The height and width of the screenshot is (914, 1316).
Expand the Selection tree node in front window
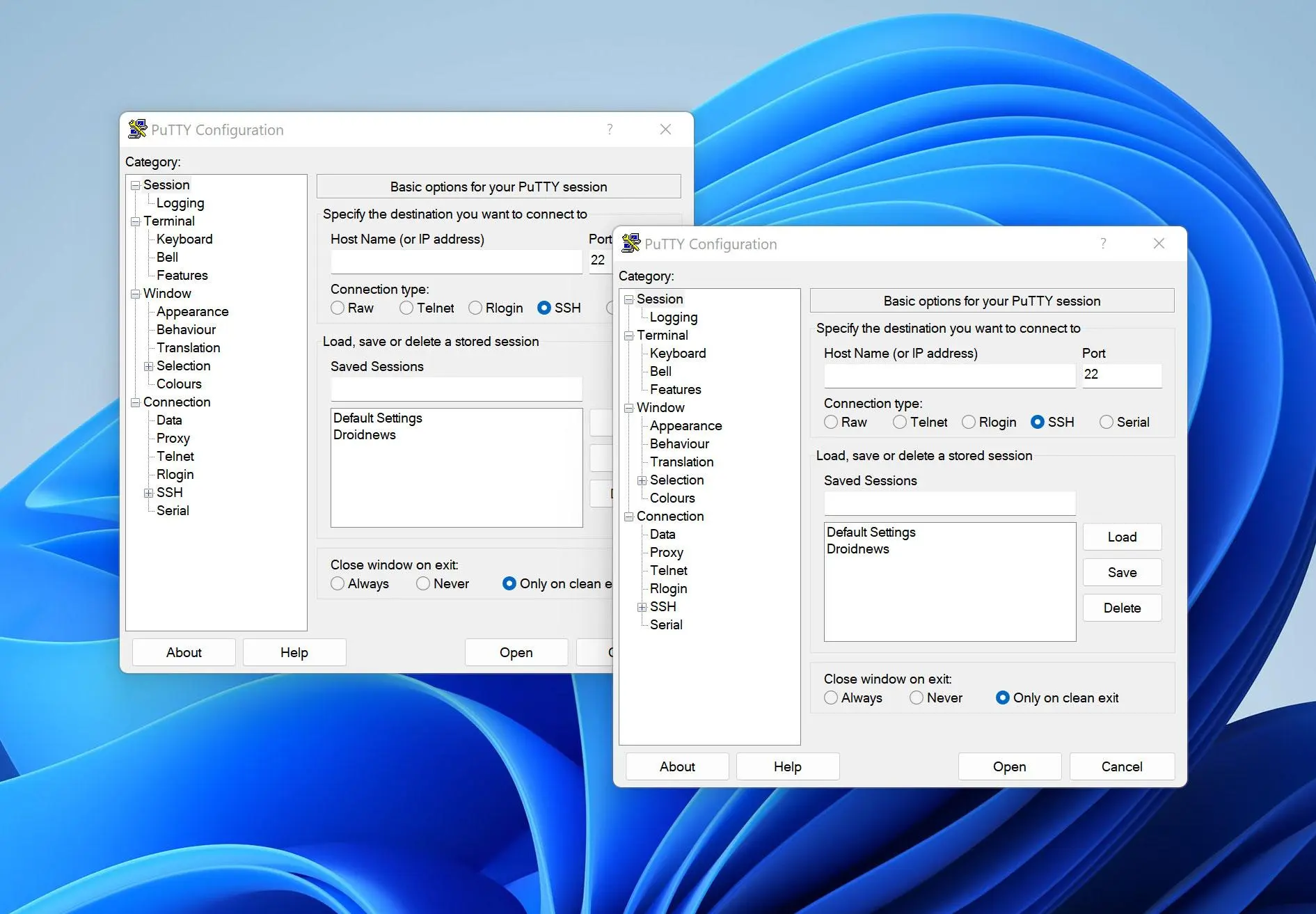coord(642,480)
